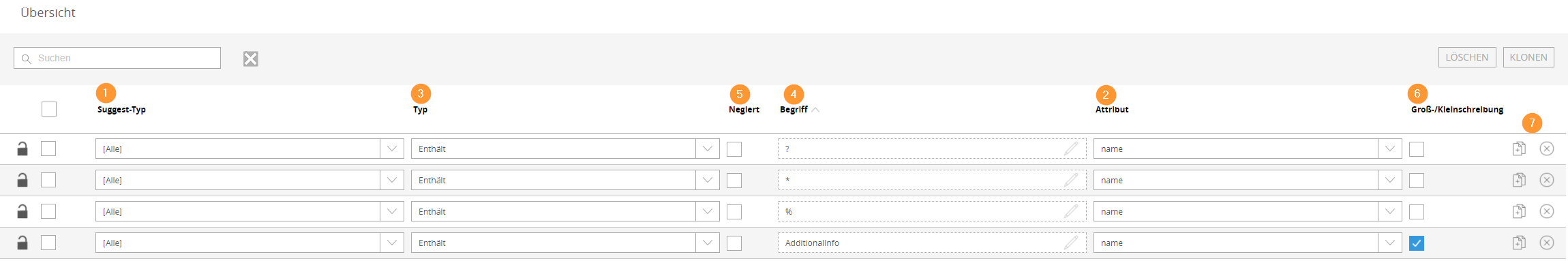
Task: Tick the select-all checkbox in the header
Action: pos(49,109)
